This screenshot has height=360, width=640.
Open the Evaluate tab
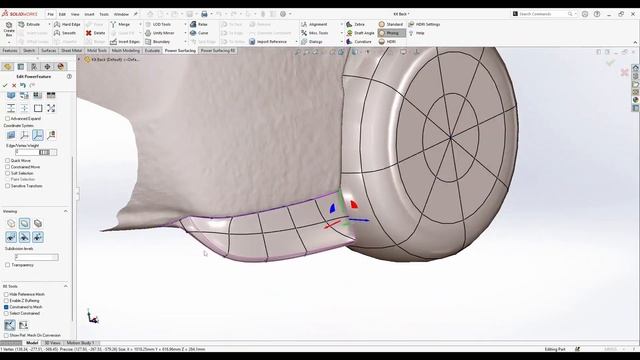coord(152,51)
